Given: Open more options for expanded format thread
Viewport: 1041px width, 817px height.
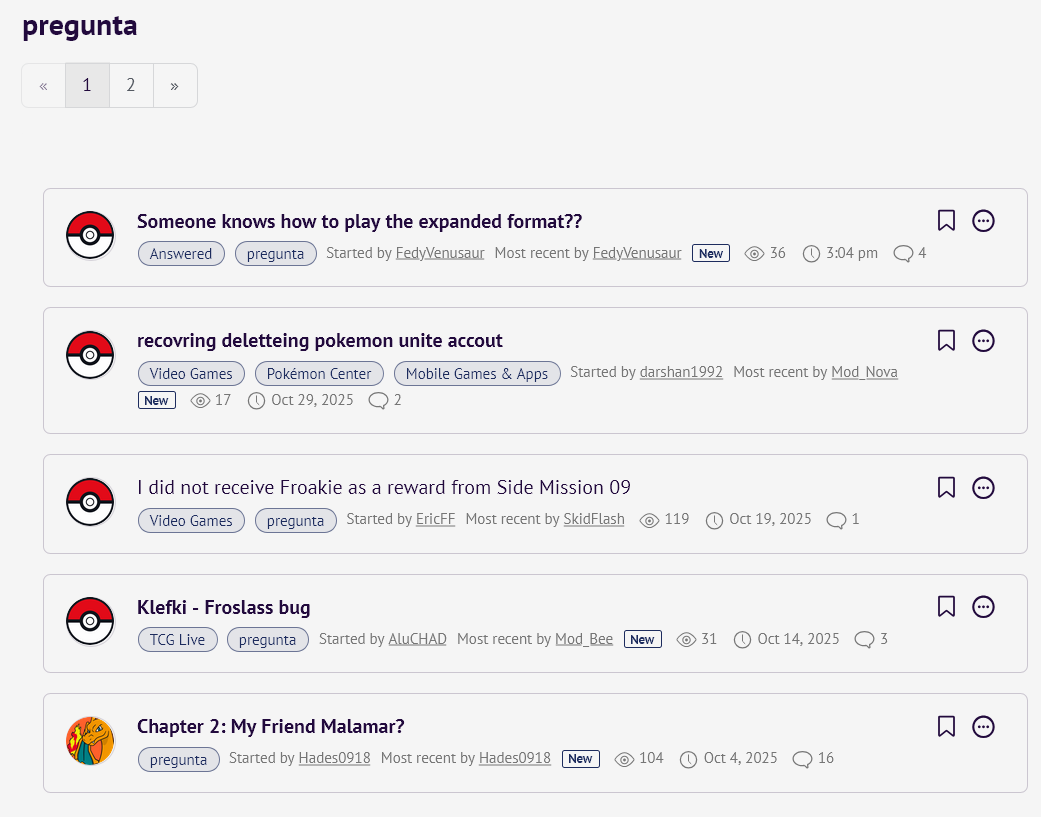Looking at the screenshot, I should coord(983,221).
